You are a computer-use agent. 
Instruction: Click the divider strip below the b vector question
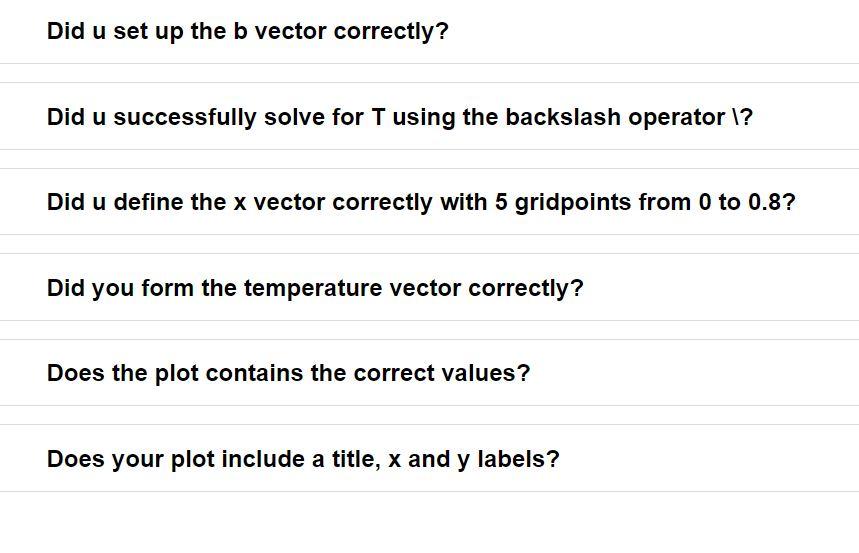430,73
